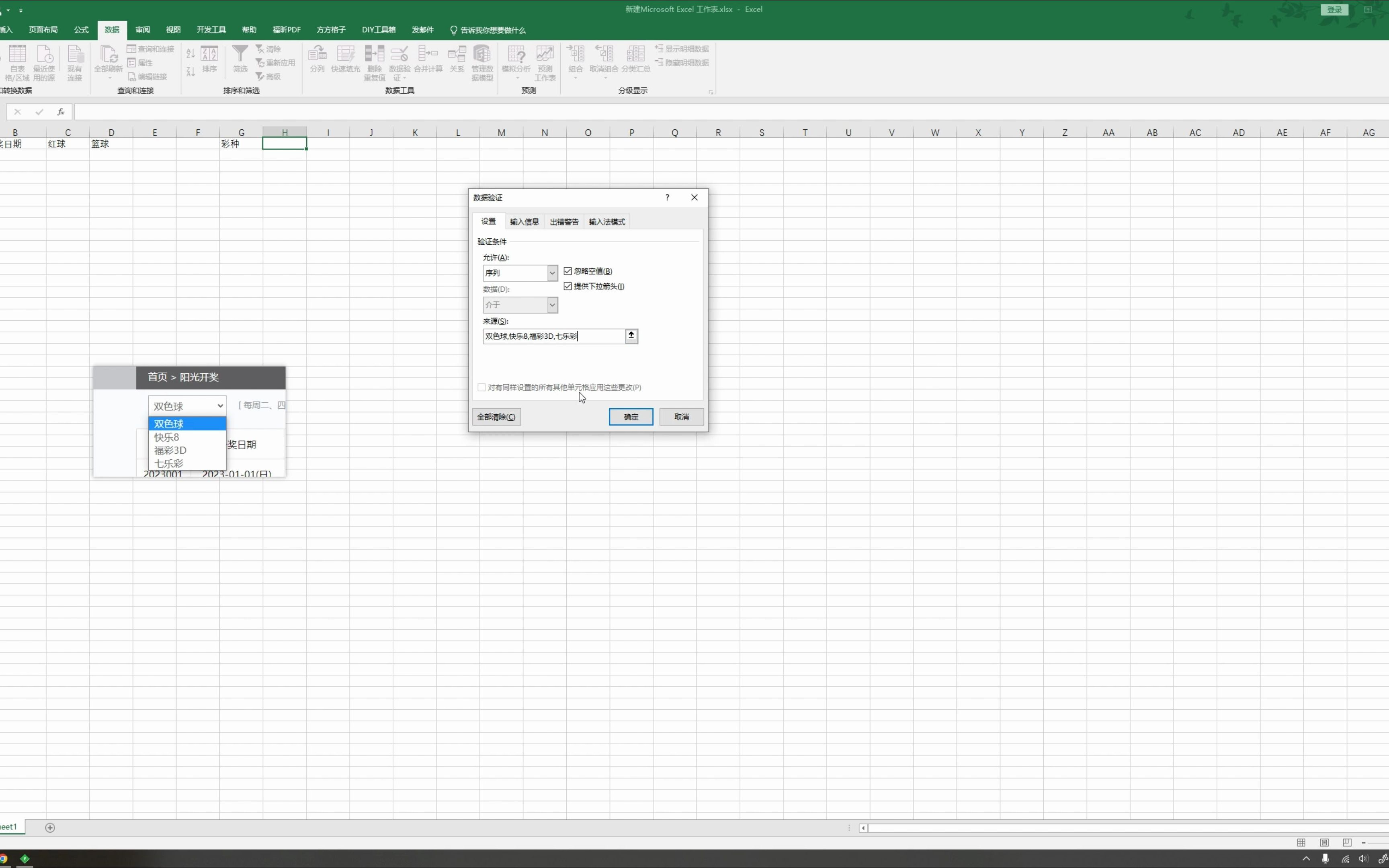Open the 公式 ribbon tab
The height and width of the screenshot is (868, 1389).
pyautogui.click(x=82, y=30)
